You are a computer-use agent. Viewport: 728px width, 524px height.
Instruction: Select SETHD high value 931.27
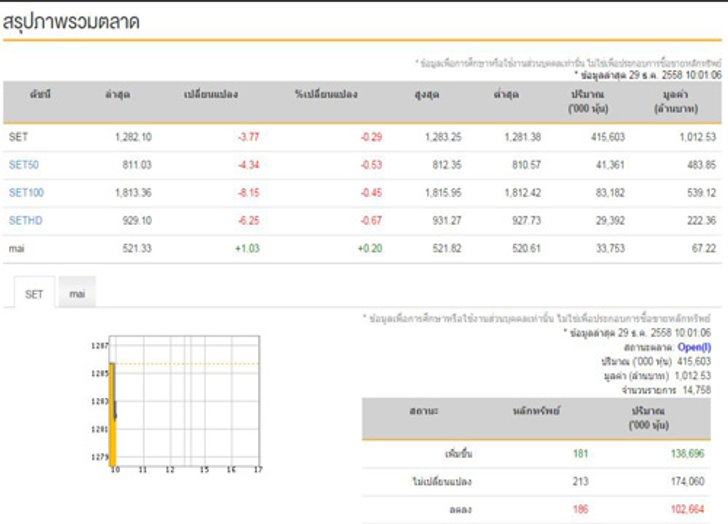[447, 220]
